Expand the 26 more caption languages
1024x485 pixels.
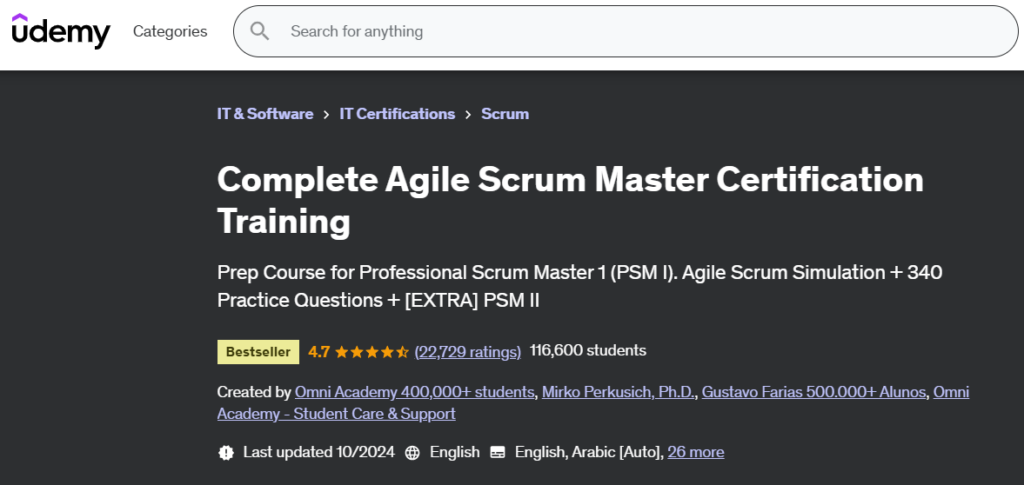point(696,452)
